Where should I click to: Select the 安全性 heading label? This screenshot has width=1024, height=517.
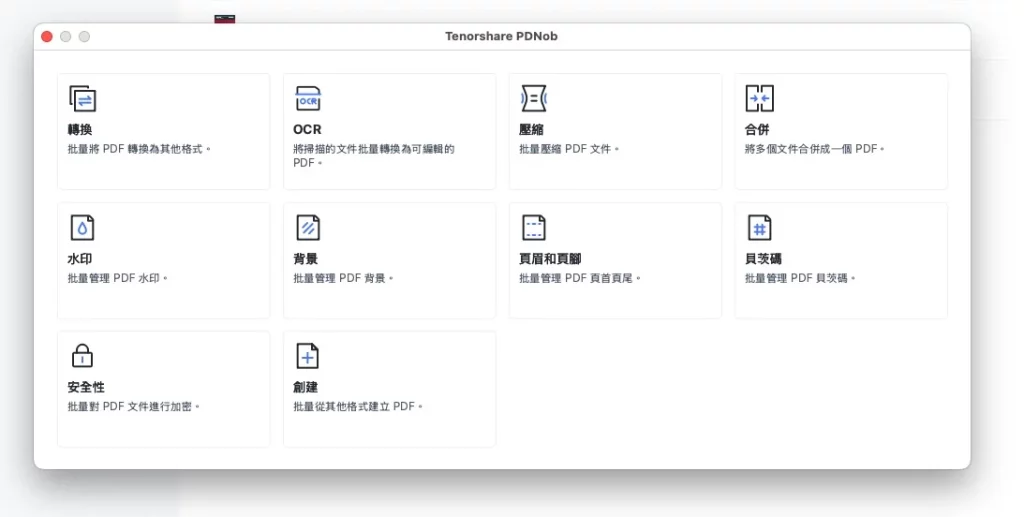click(86, 387)
